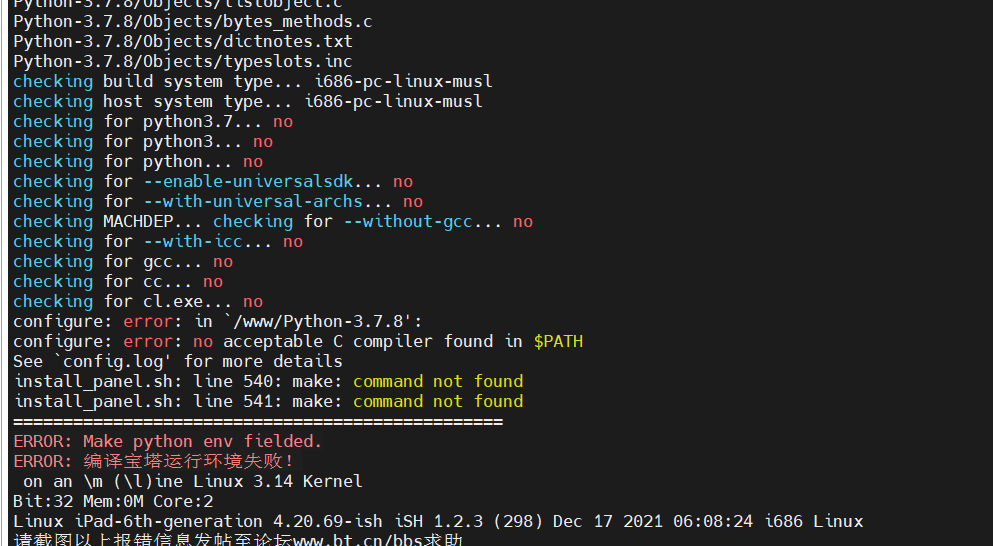Click the 'checking for cl.exe... no' line
The height and width of the screenshot is (546, 993).
(138, 302)
